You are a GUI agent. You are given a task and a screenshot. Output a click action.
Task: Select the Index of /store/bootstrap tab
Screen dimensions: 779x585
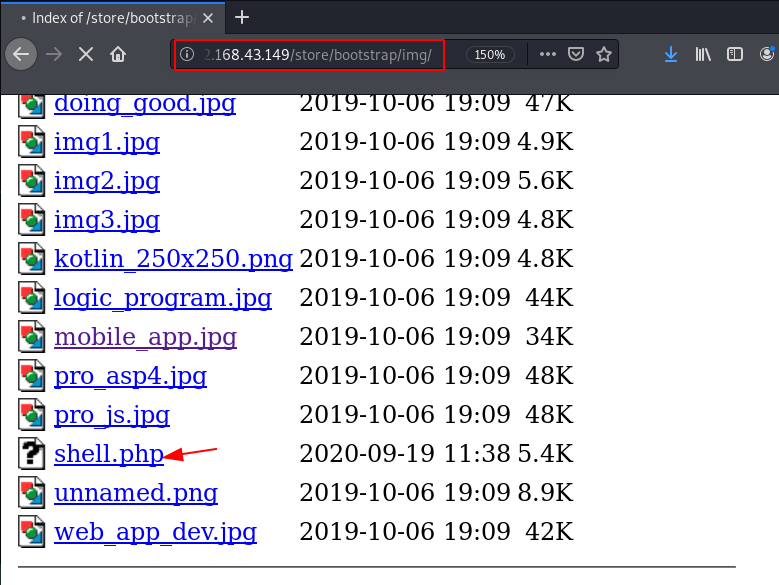pyautogui.click(x=113, y=18)
